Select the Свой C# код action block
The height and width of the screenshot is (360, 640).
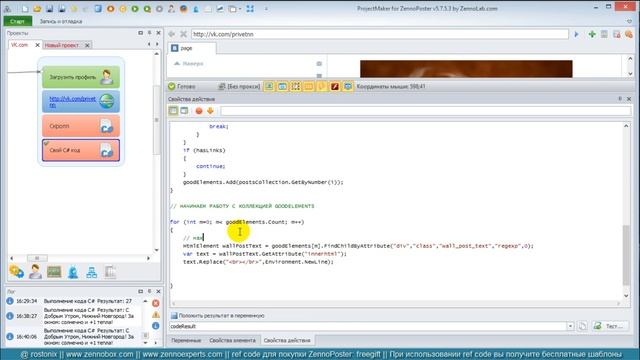pyautogui.click(x=81, y=150)
